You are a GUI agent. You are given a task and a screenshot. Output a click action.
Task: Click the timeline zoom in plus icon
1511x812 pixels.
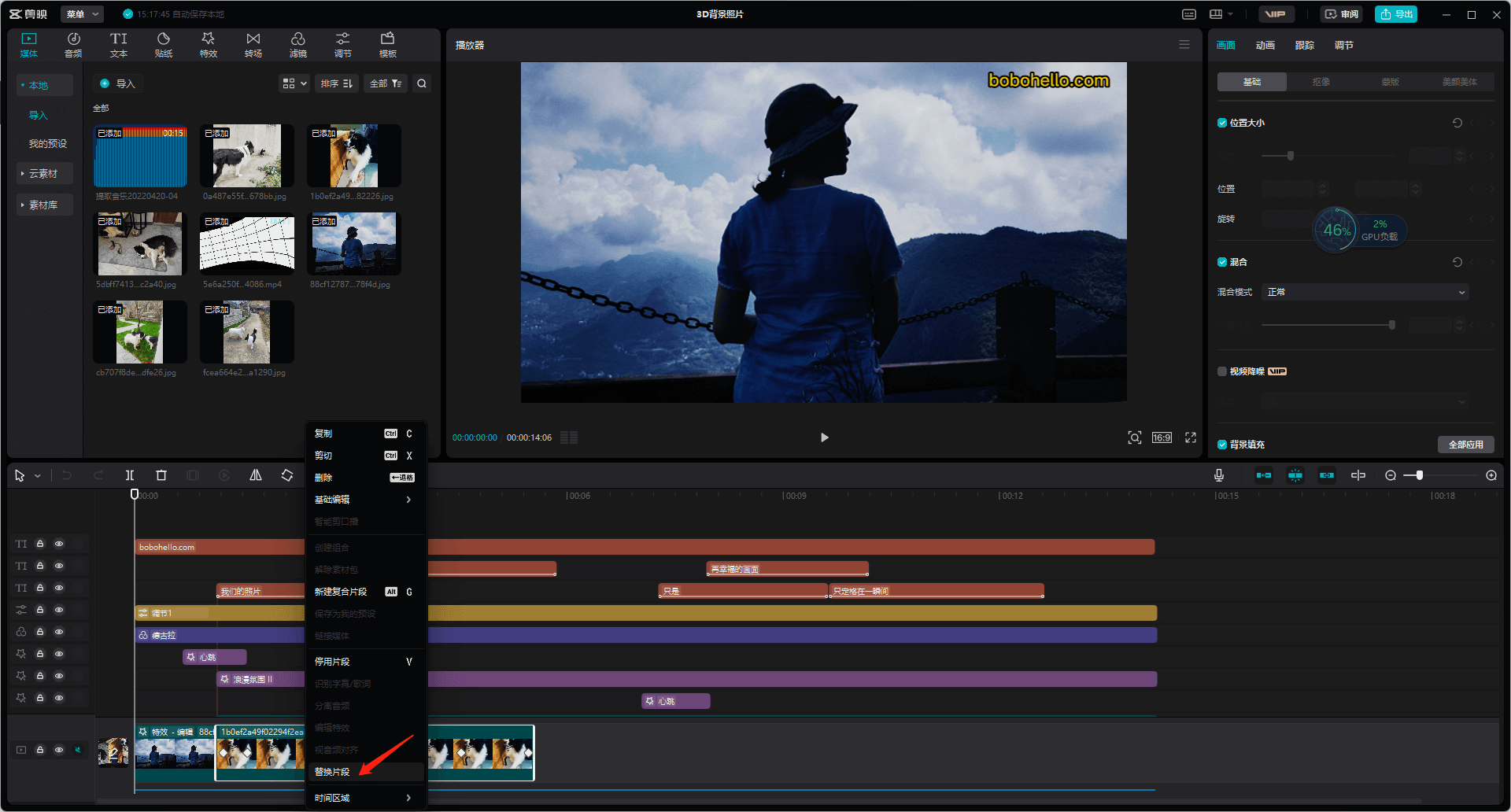coord(1491,475)
